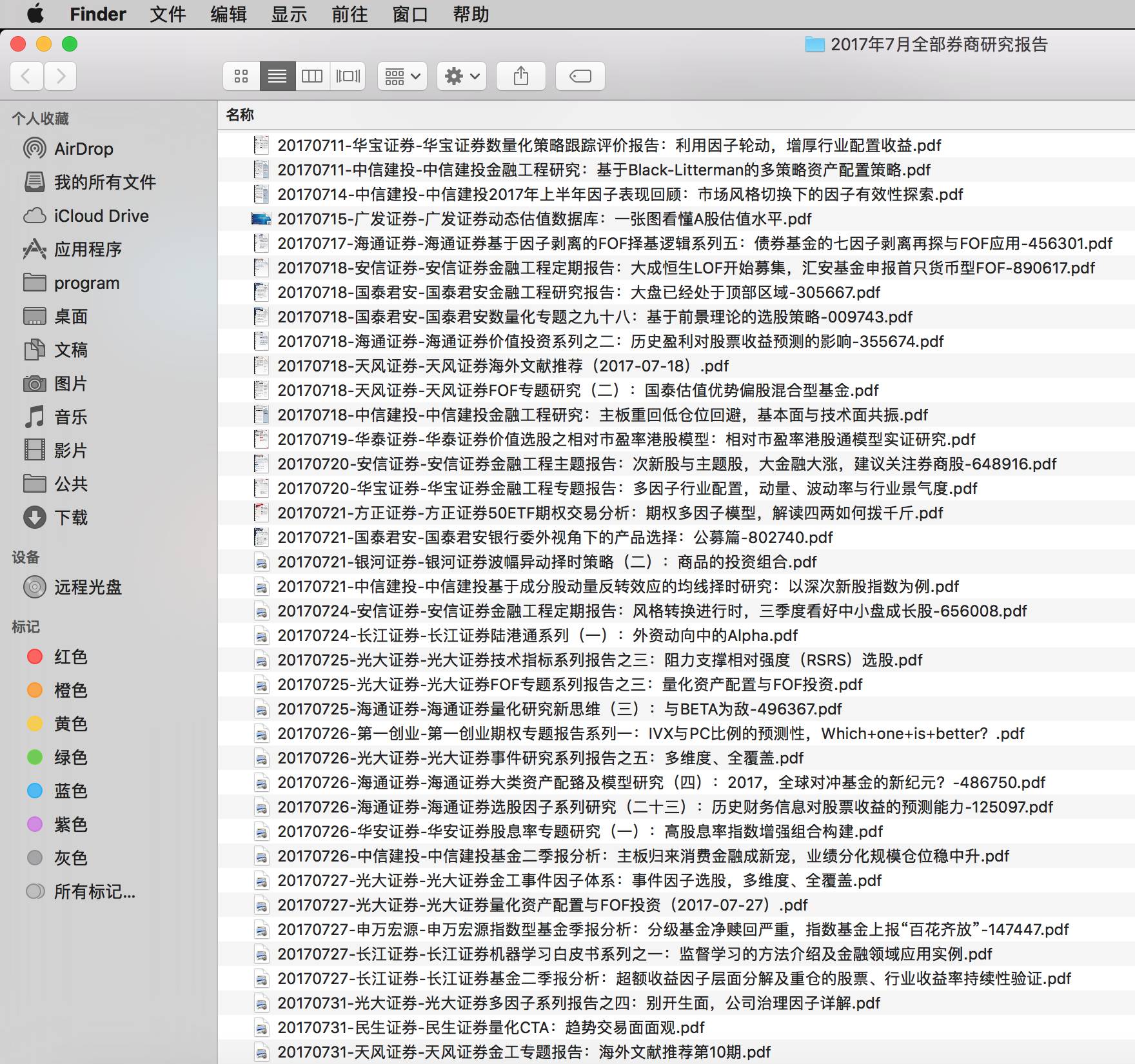Filter by the blue 蓝色 tag

pos(57,791)
